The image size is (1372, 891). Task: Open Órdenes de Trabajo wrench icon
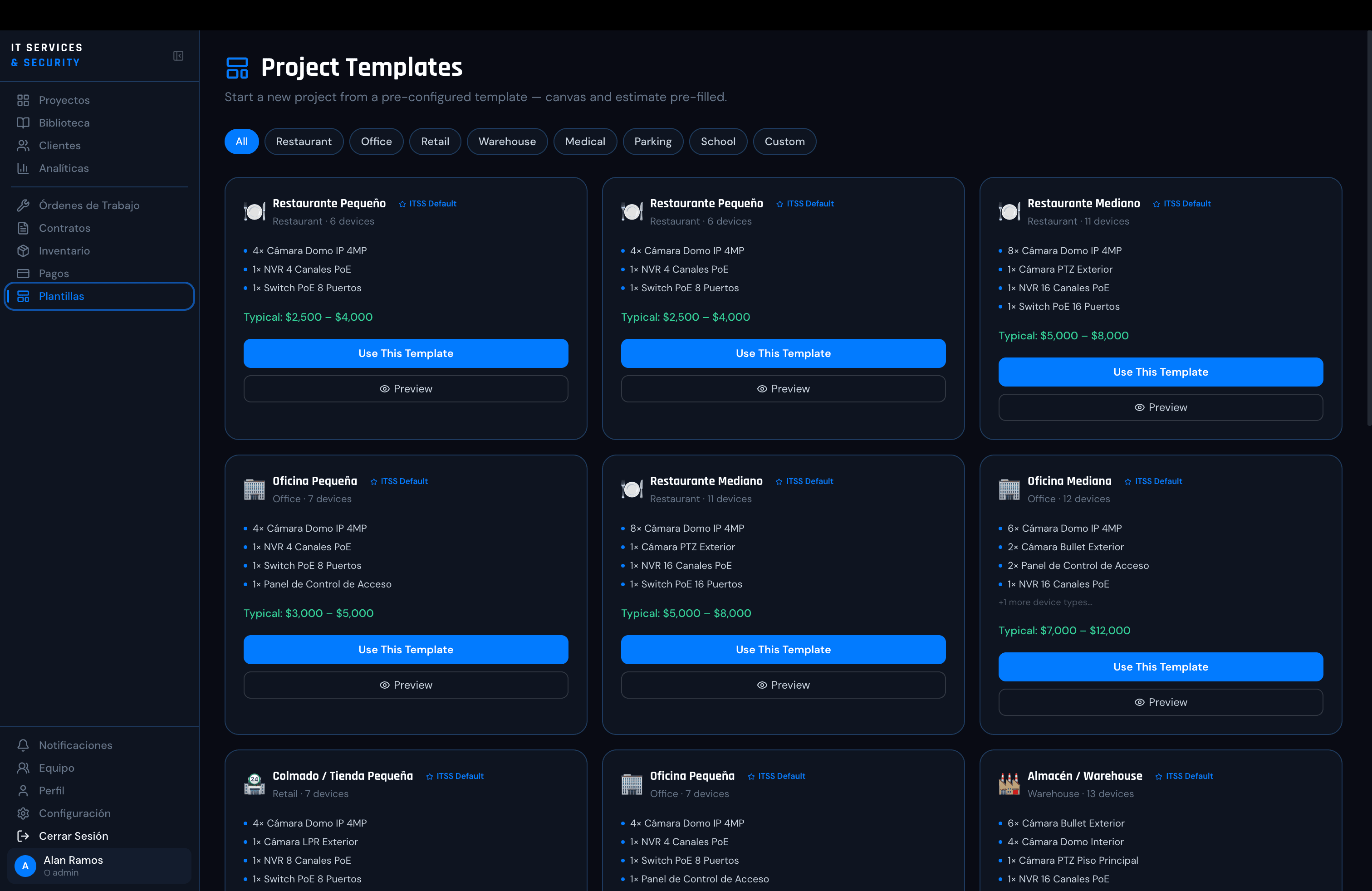[23, 205]
